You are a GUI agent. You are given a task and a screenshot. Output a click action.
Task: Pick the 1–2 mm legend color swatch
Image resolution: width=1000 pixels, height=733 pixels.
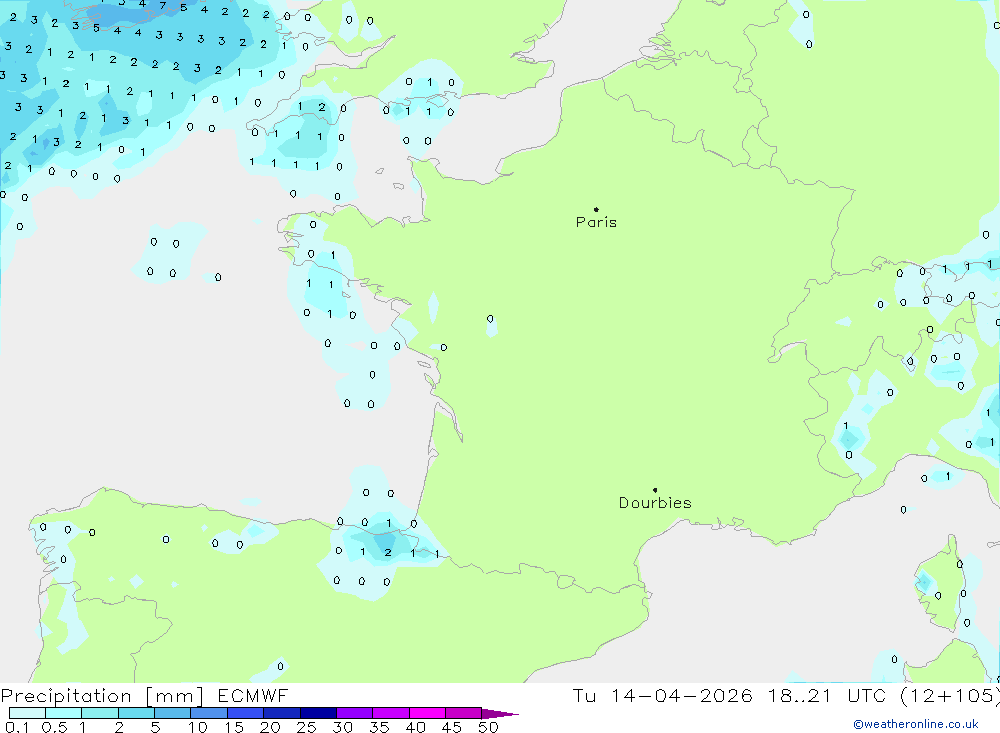tap(100, 713)
